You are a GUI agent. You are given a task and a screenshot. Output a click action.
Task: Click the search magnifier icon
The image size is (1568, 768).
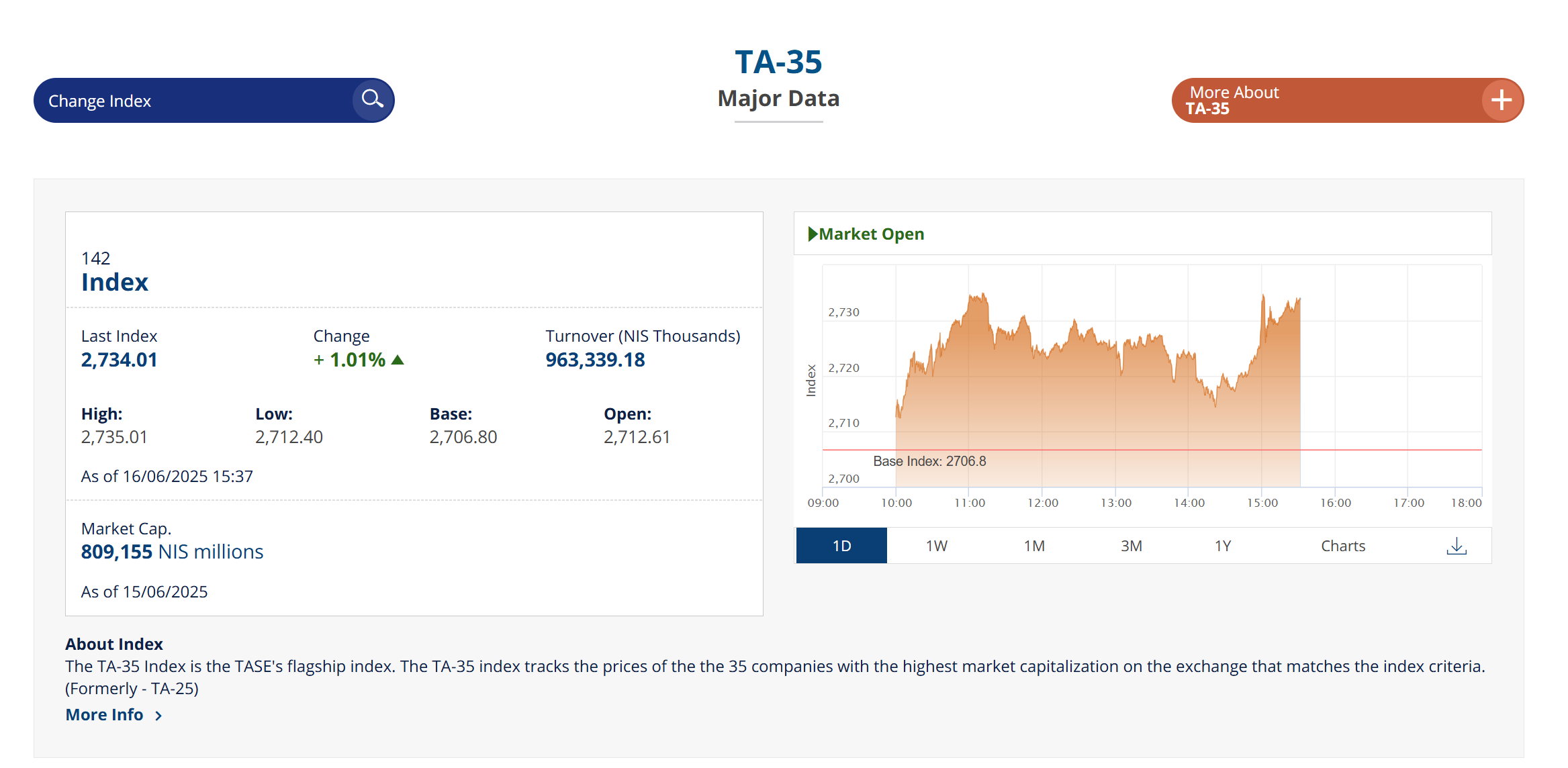pos(372,100)
